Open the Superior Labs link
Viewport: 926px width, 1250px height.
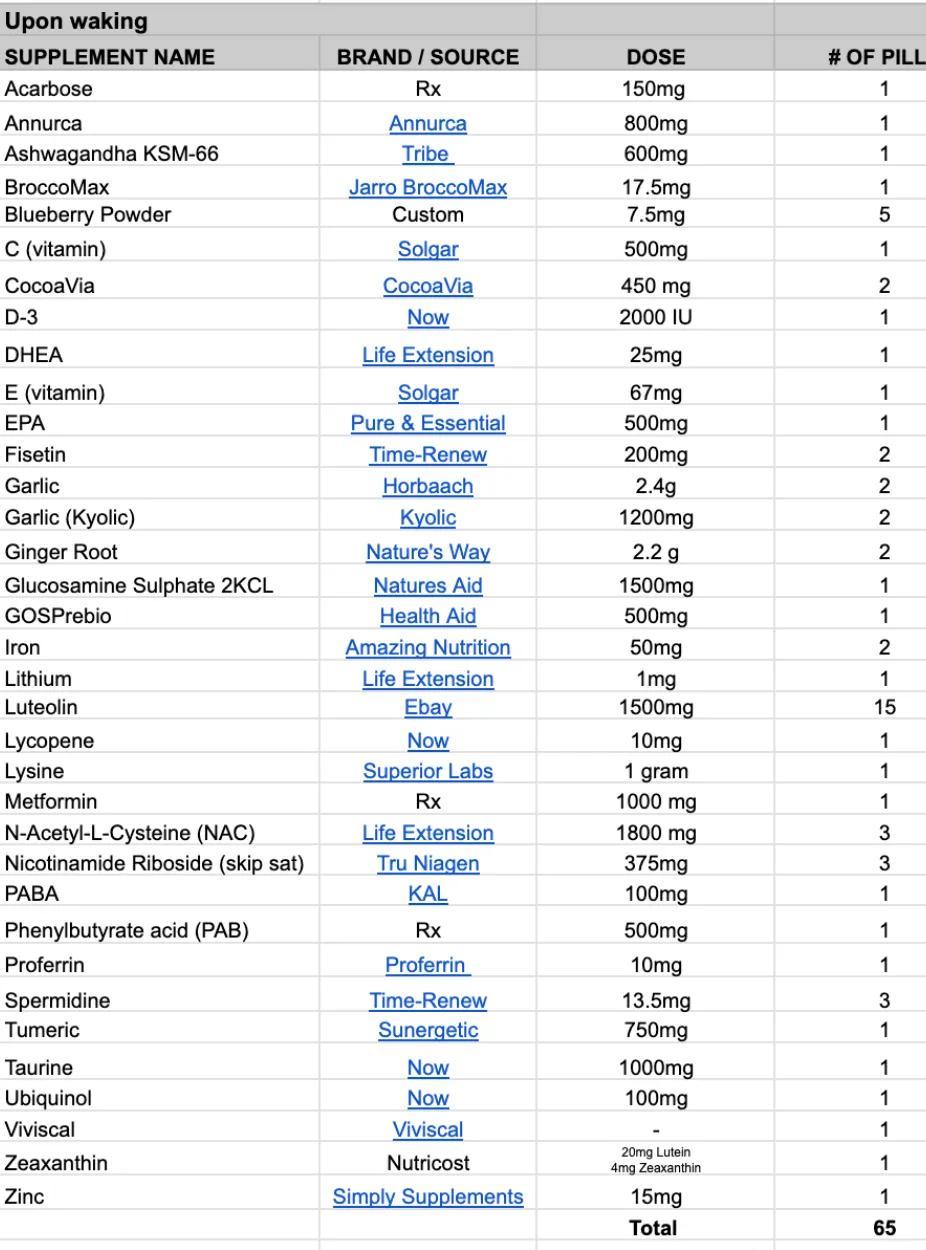(x=427, y=771)
